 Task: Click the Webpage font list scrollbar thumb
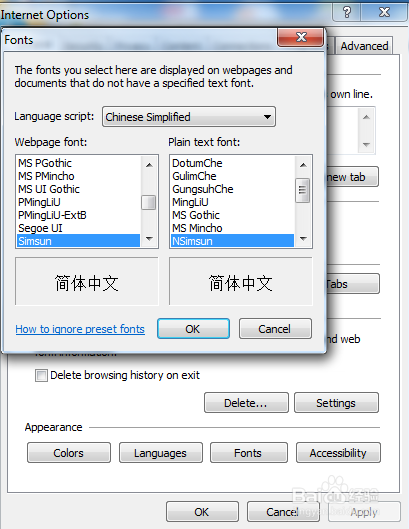(x=148, y=202)
